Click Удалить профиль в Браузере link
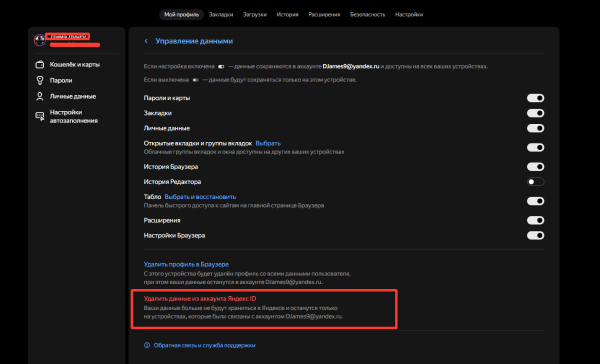 coord(186,264)
